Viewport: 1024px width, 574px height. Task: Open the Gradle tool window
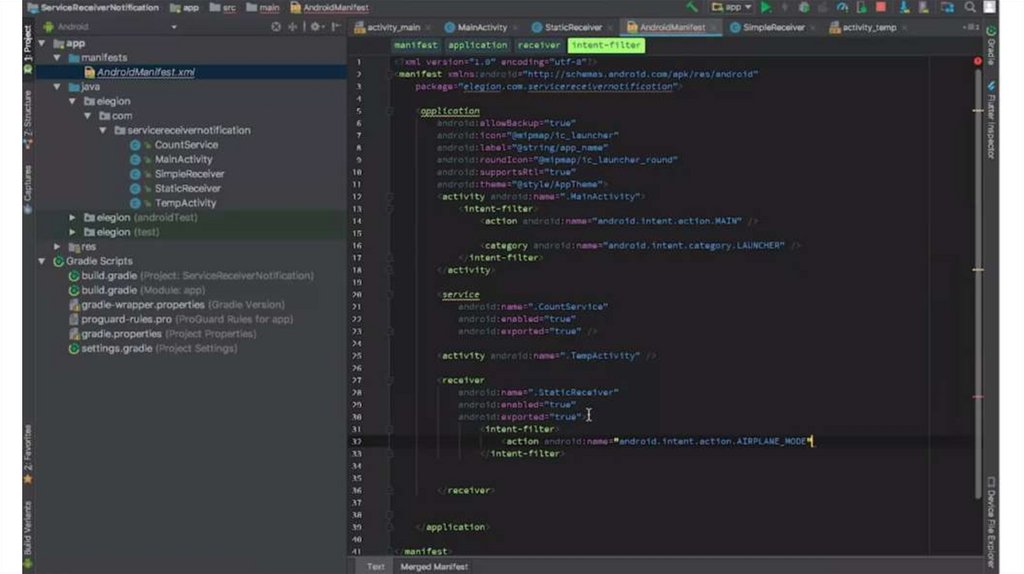point(990,48)
